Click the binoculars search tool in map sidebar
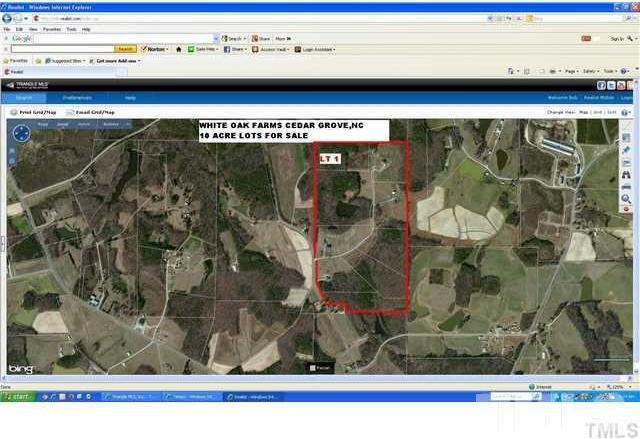The height and width of the screenshot is (439, 640). pyautogui.click(x=626, y=175)
